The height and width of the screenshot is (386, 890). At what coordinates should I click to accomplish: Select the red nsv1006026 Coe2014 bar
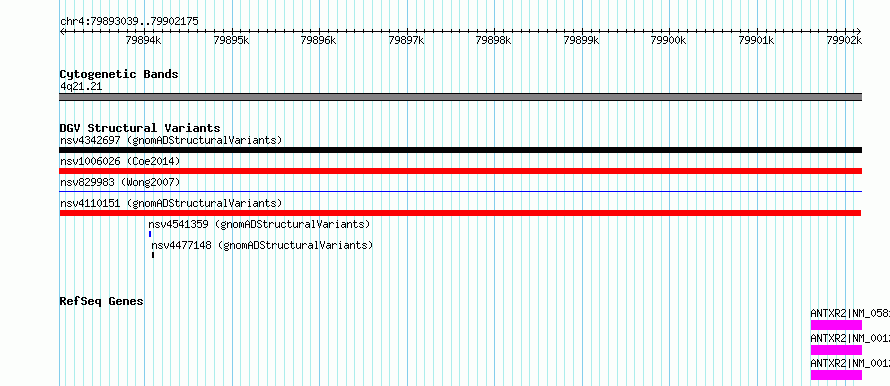(460, 171)
